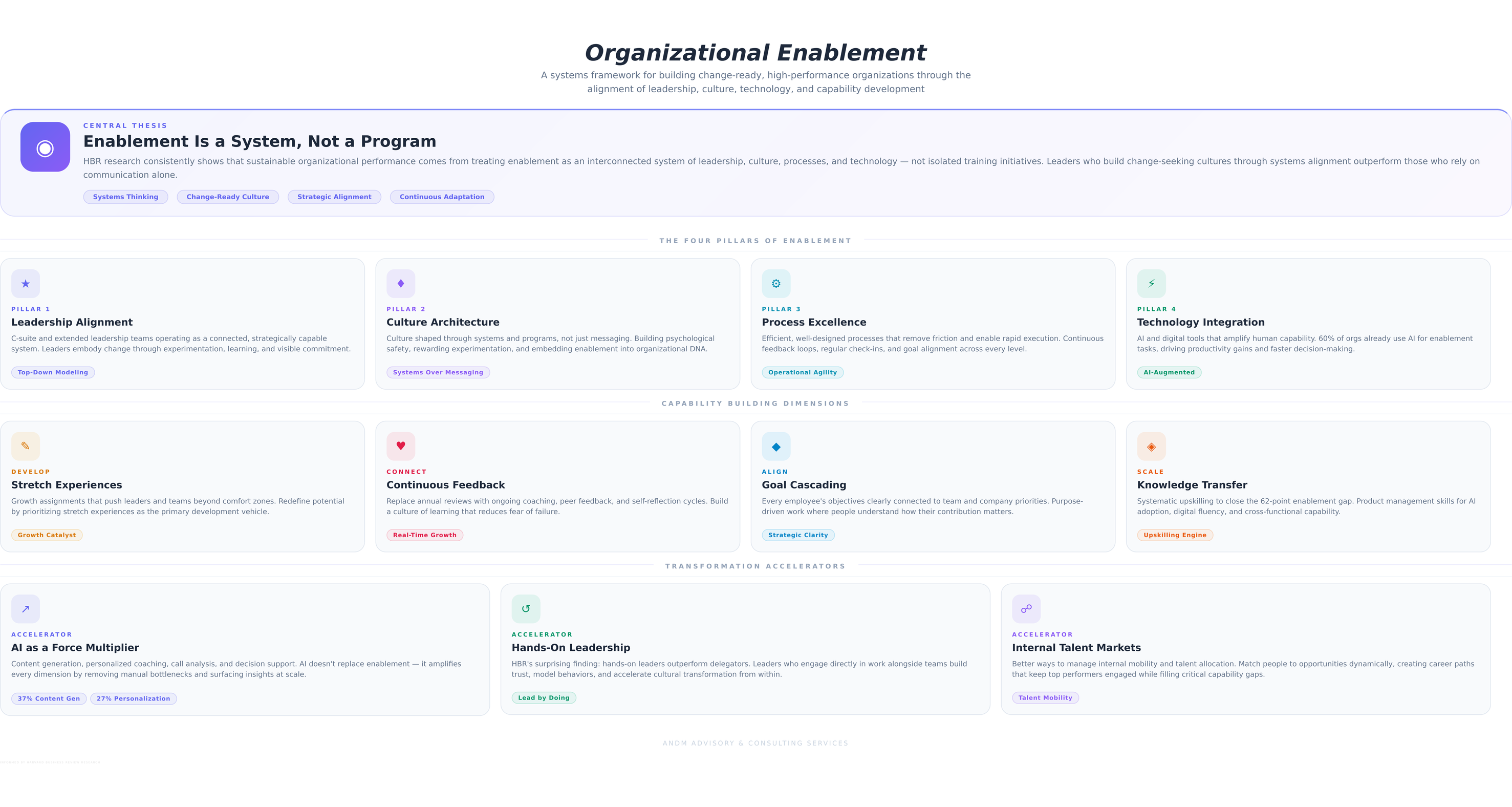Viewport: 1512px width, 807px height.
Task: Click the heart icon for Continuous Feedback
Action: click(401, 447)
